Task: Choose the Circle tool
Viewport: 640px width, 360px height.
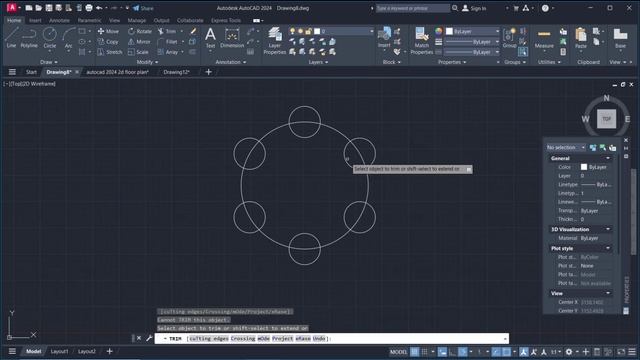Action: (x=50, y=38)
